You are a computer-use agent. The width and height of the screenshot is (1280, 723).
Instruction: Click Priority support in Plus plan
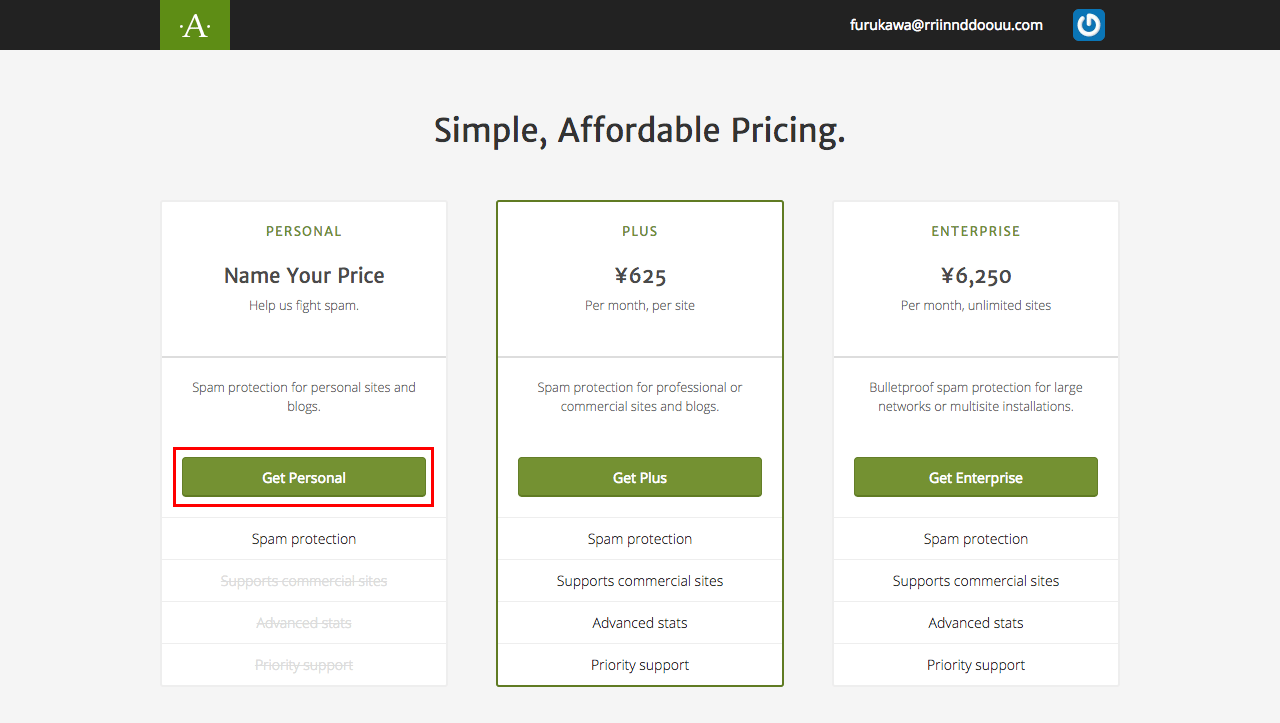pos(640,665)
